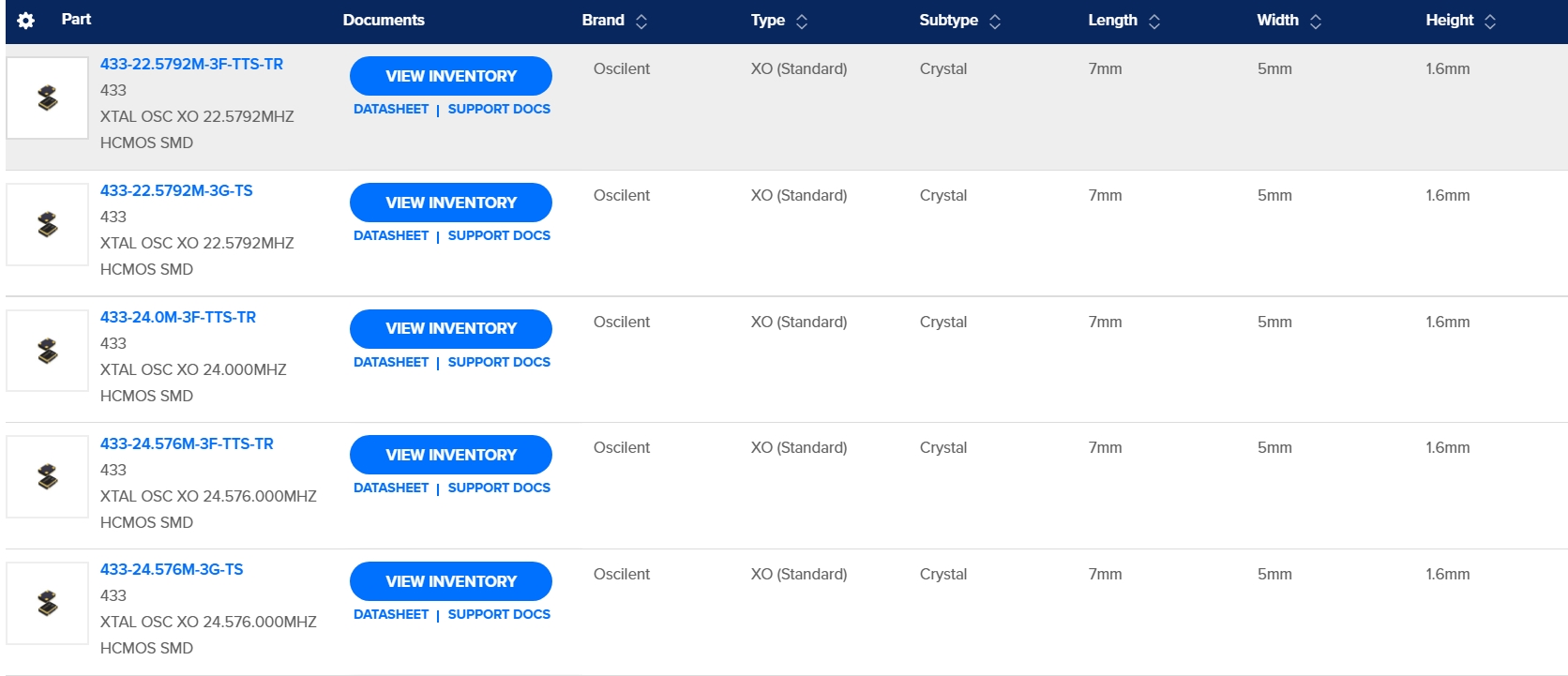Sort by Subtype column arrows
This screenshot has height=676, width=1568.
(995, 22)
